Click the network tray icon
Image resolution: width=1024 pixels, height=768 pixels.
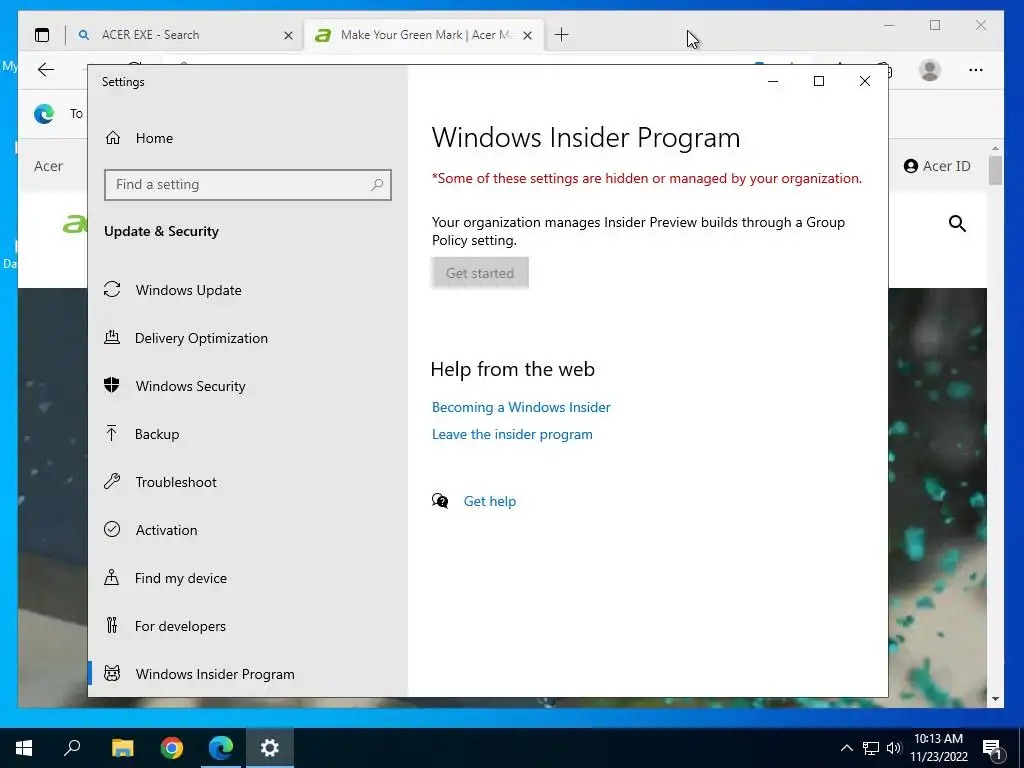[871, 748]
